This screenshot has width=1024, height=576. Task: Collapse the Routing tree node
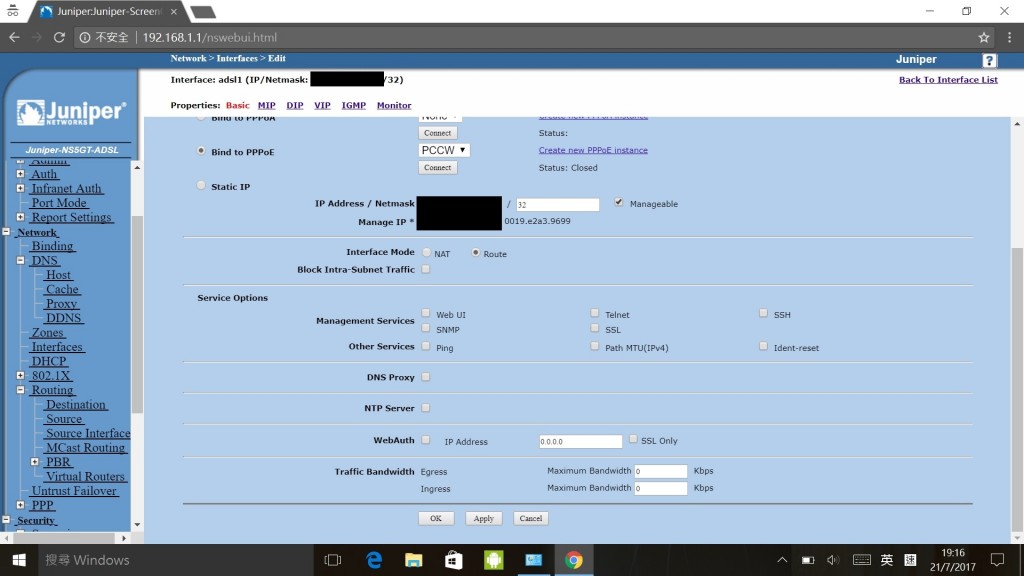pyautogui.click(x=20, y=390)
